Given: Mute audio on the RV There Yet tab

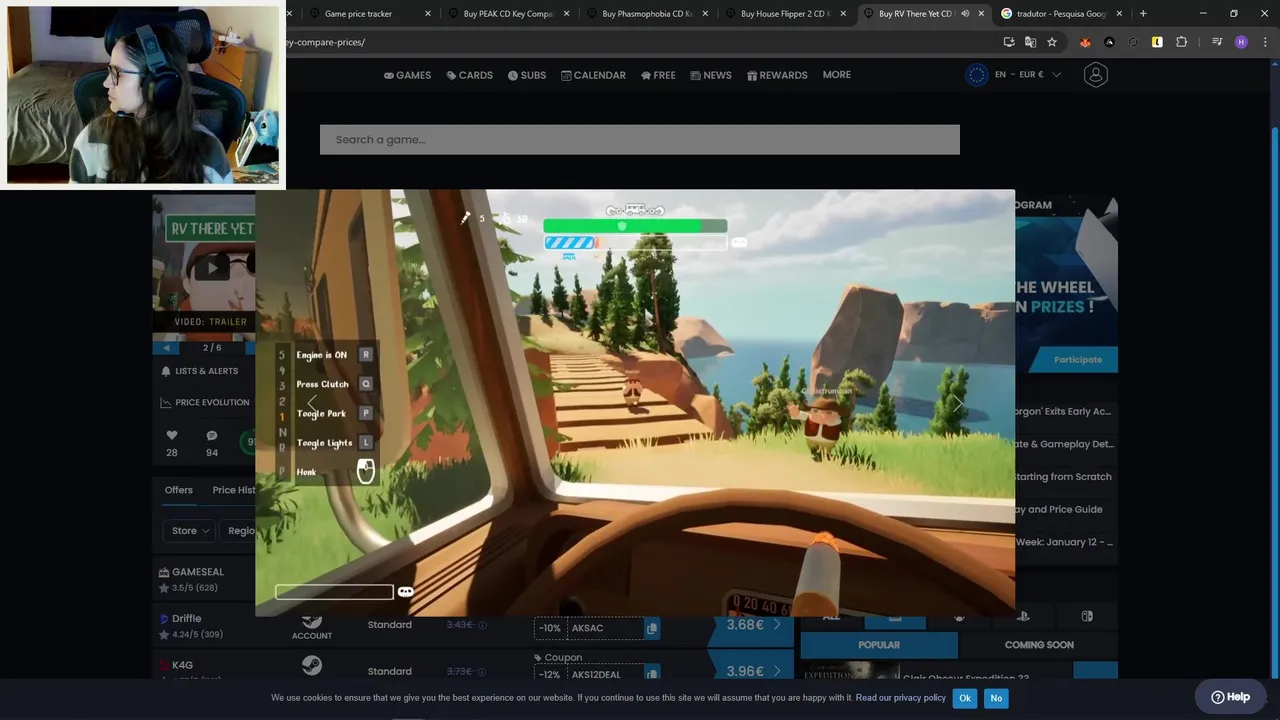Looking at the screenshot, I should tap(965, 14).
